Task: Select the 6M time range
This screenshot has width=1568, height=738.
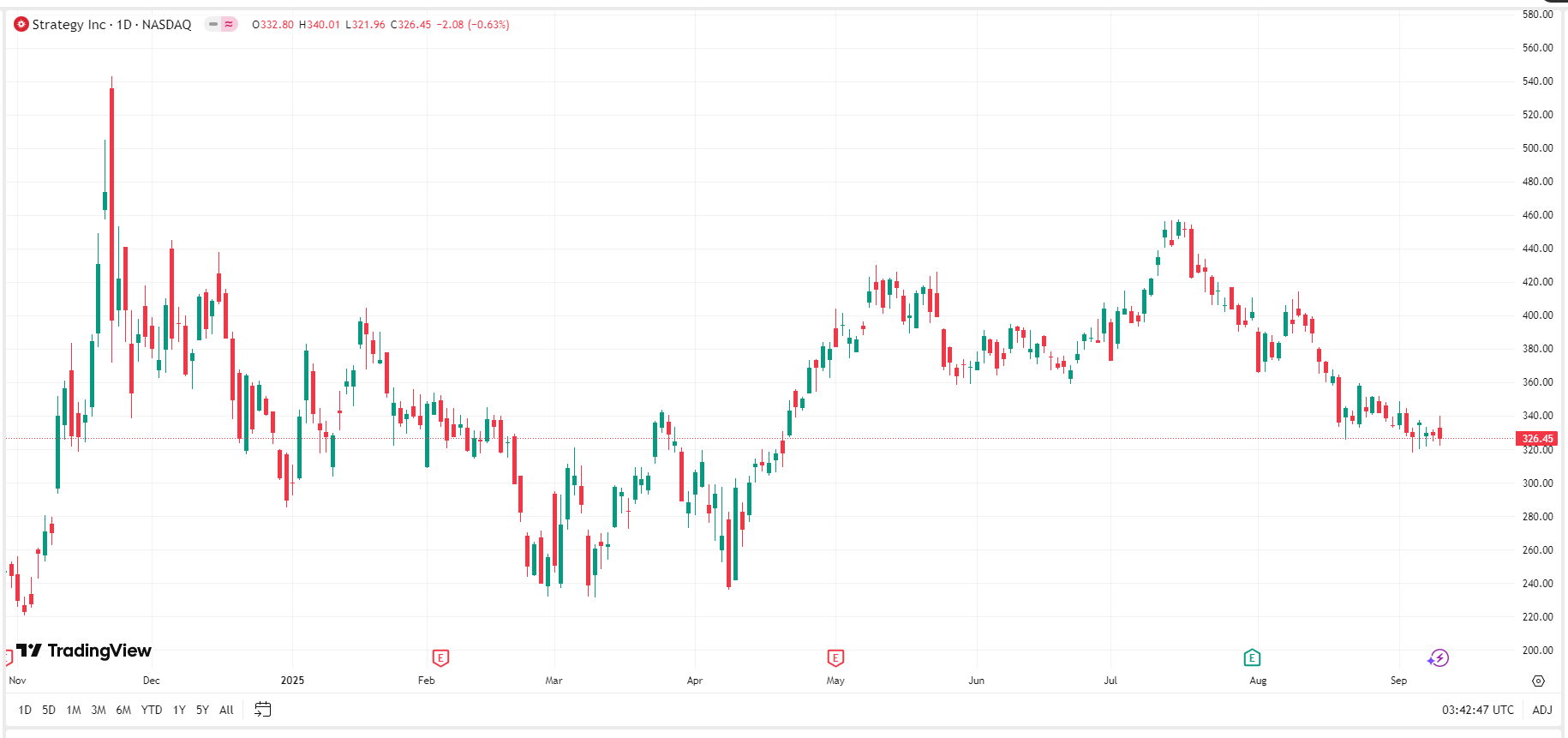Action: (123, 710)
